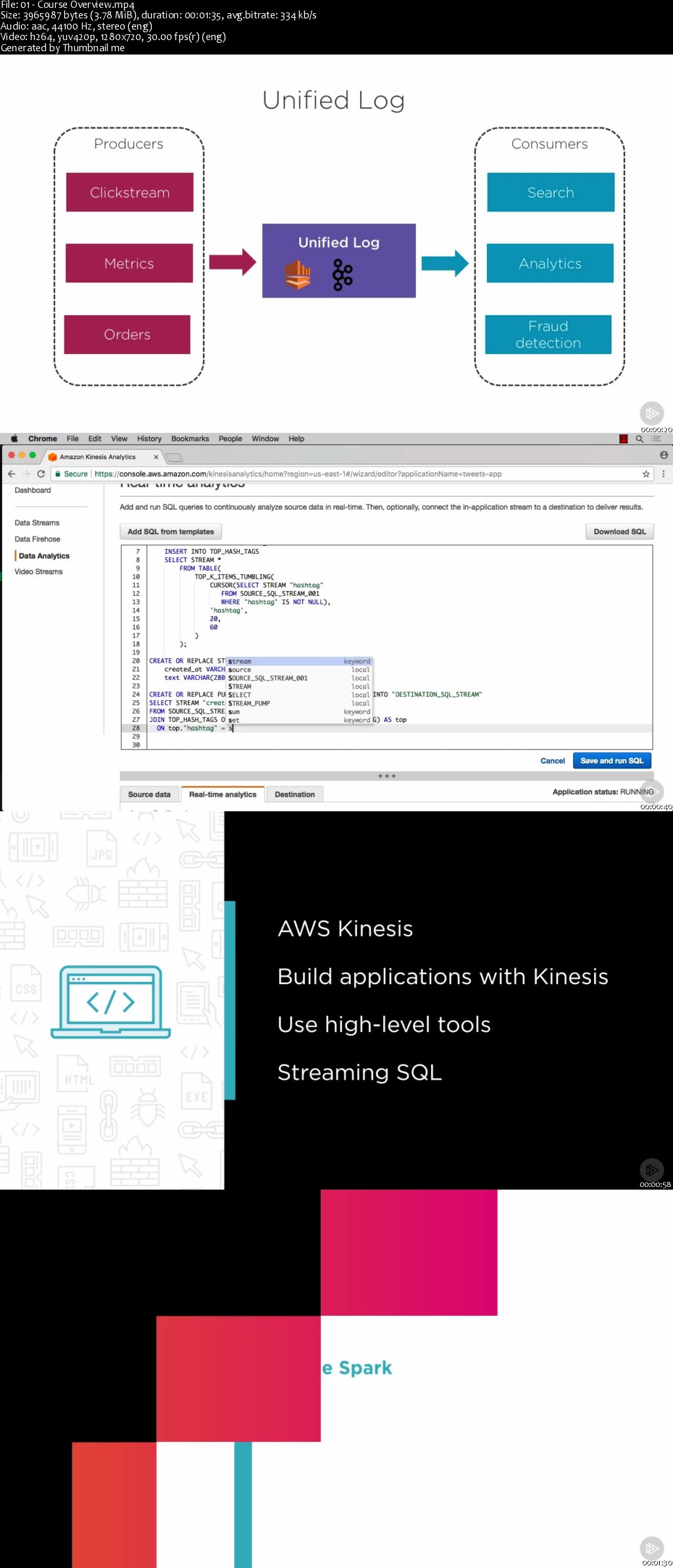This screenshot has width=673, height=1568.
Task: Click the orange AWS Kinesis icon
Action: tap(298, 275)
